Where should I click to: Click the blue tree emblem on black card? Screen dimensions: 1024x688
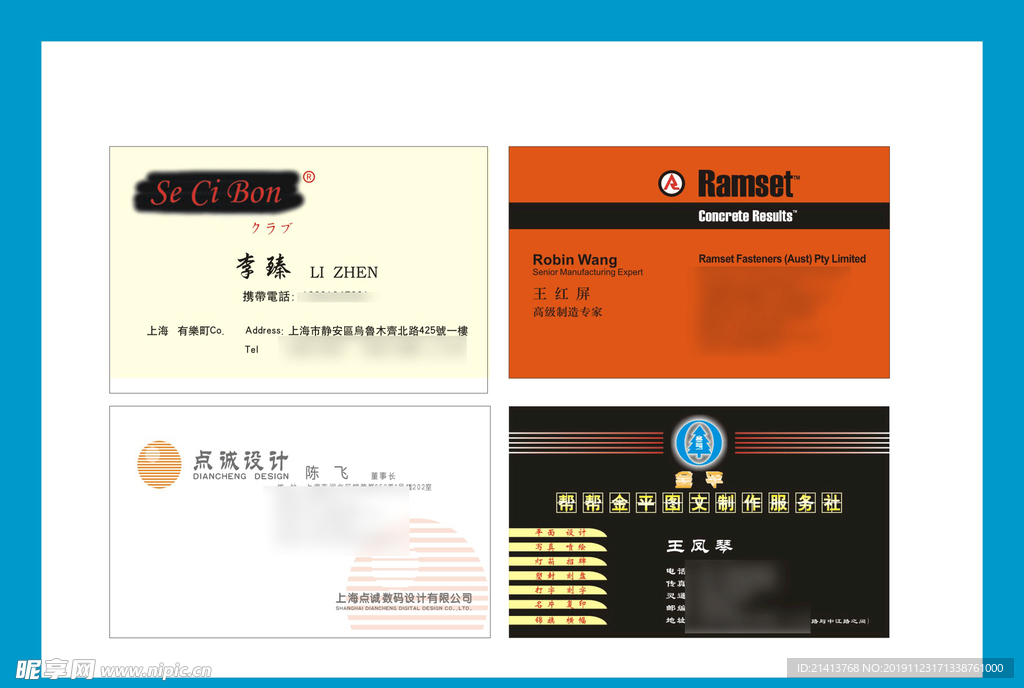tap(699, 443)
